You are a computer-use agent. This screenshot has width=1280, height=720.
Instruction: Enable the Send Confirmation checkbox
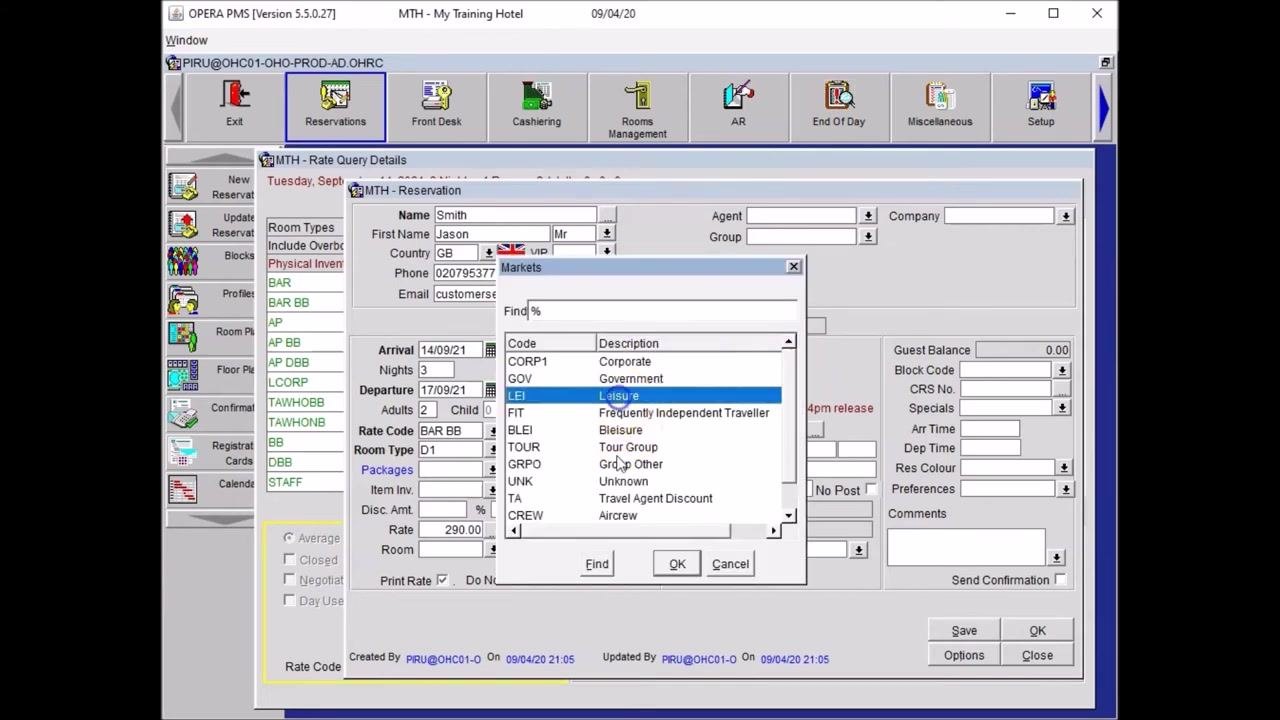click(1060, 580)
